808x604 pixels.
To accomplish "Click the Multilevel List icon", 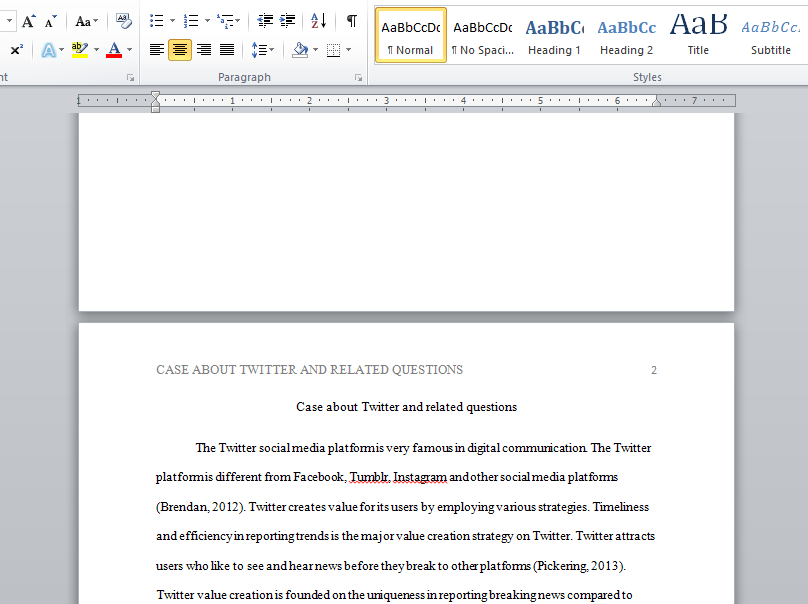I will [x=225, y=21].
